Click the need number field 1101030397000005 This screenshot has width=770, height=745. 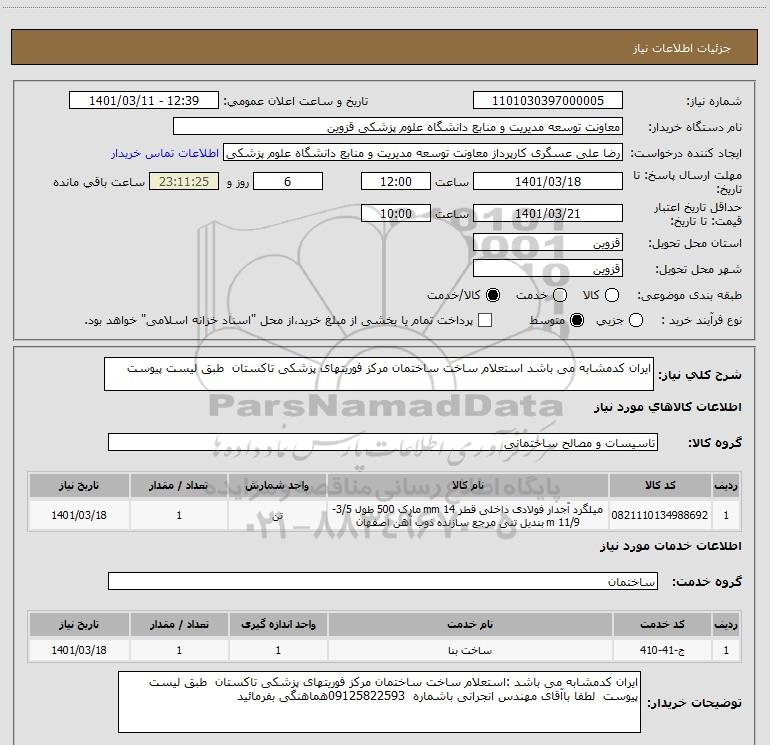tap(548, 101)
